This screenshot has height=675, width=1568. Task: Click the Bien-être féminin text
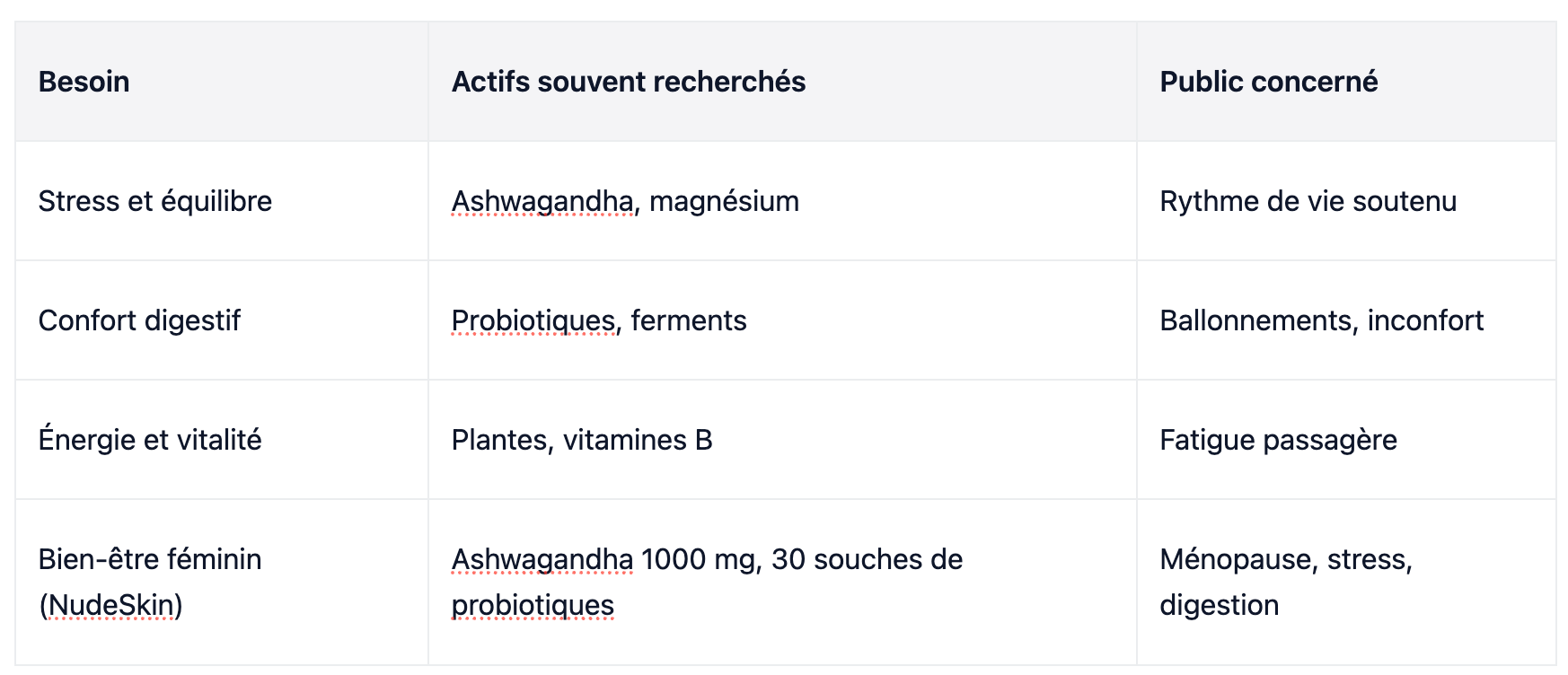click(x=150, y=559)
